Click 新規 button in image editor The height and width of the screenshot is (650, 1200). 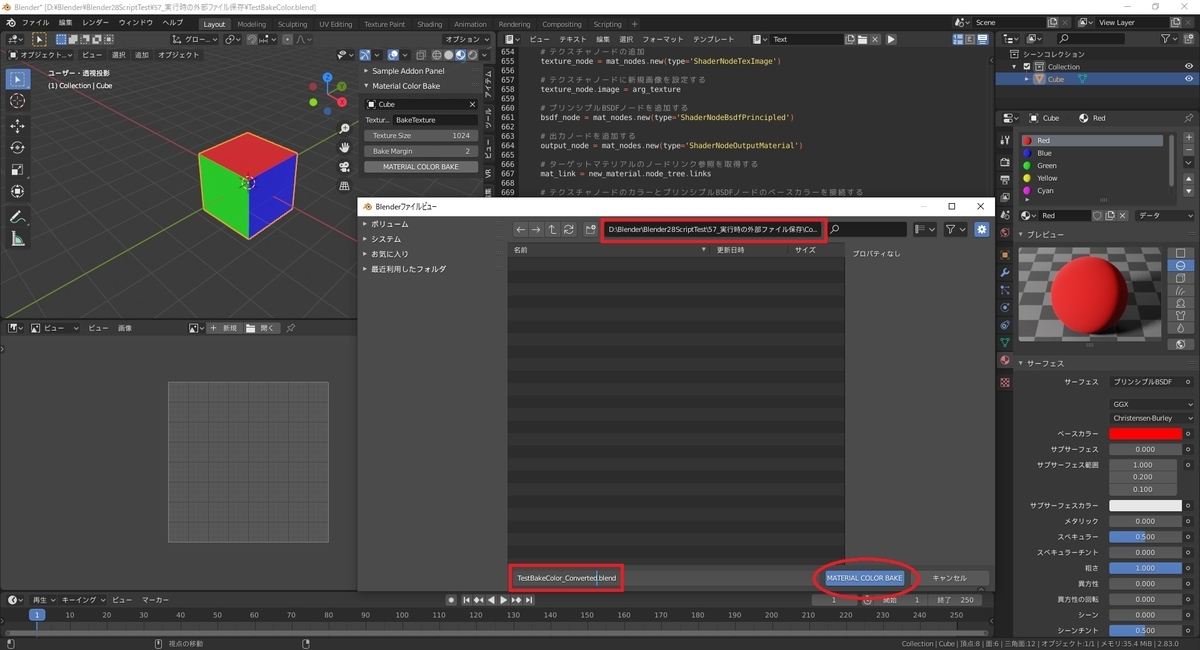[x=223, y=328]
